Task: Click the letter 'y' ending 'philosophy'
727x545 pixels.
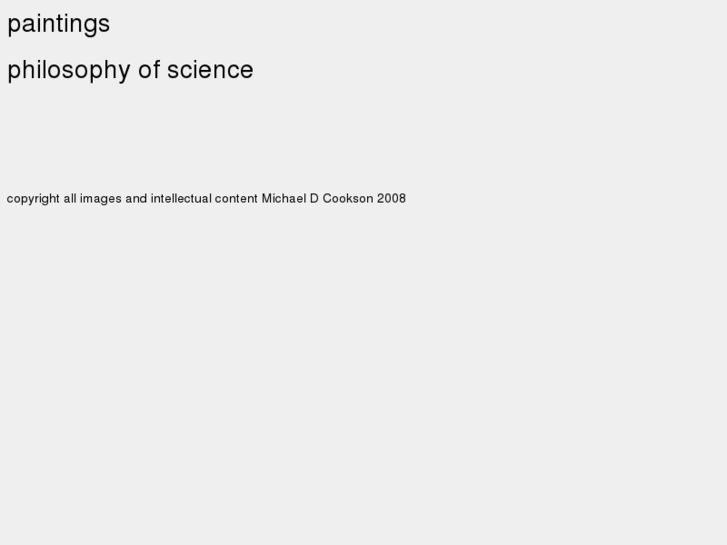Action: point(124,72)
